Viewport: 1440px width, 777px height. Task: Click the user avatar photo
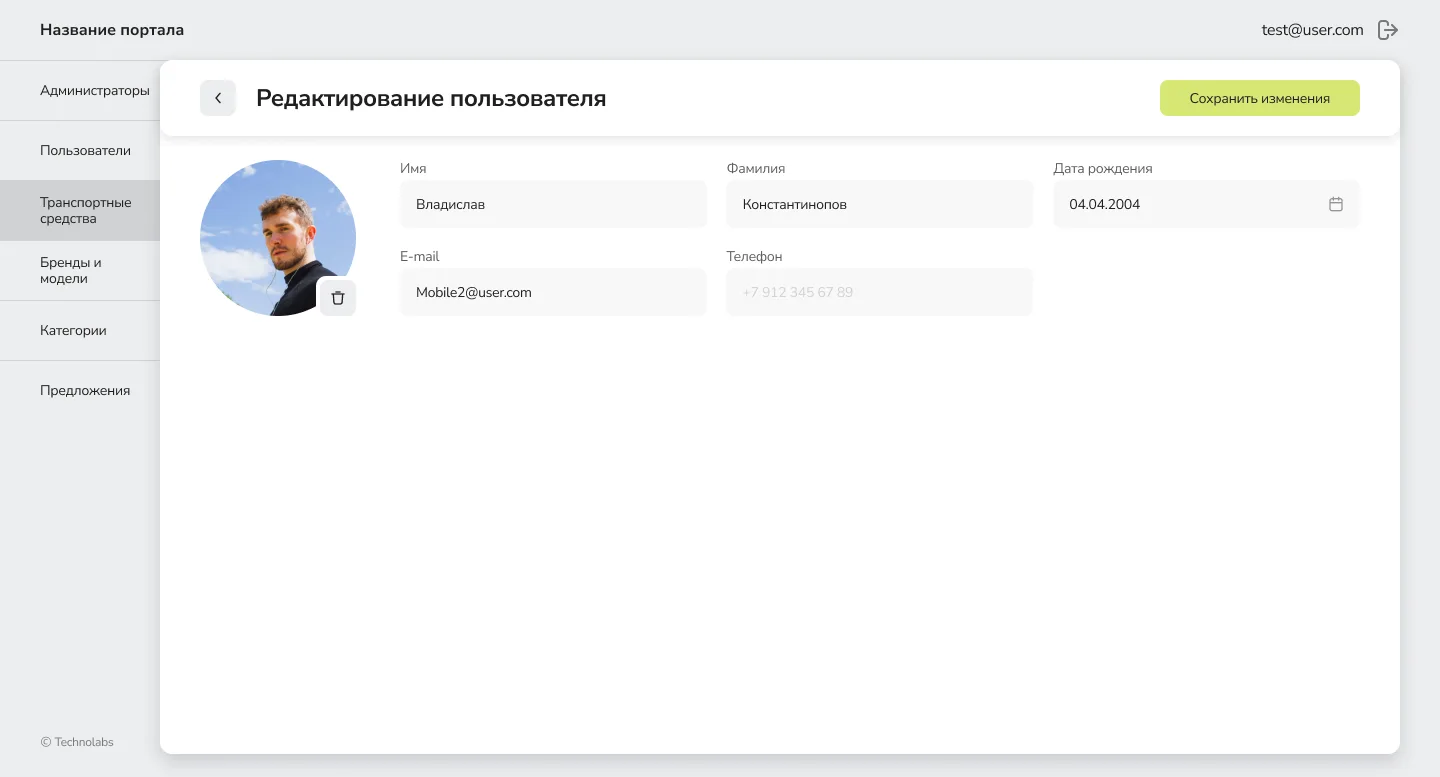point(278,238)
